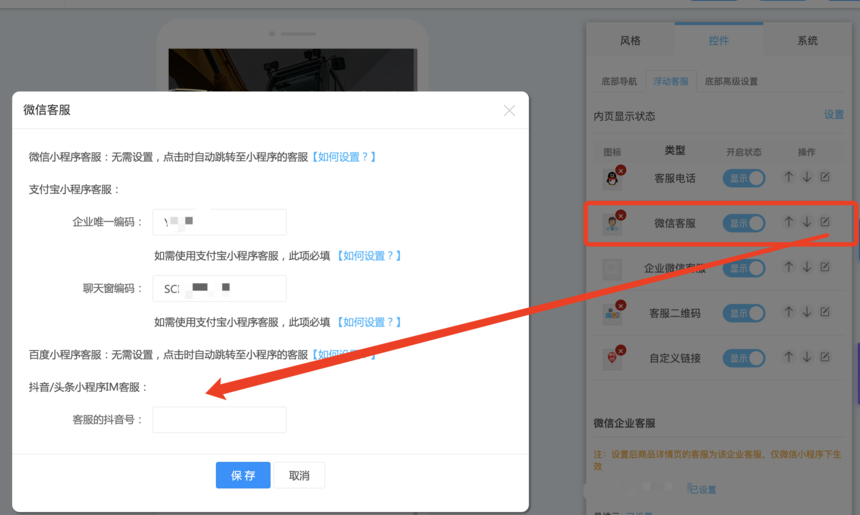This screenshot has width=860, height=515.
Task: Close the 微信客服 dialog with X
Action: 509,111
